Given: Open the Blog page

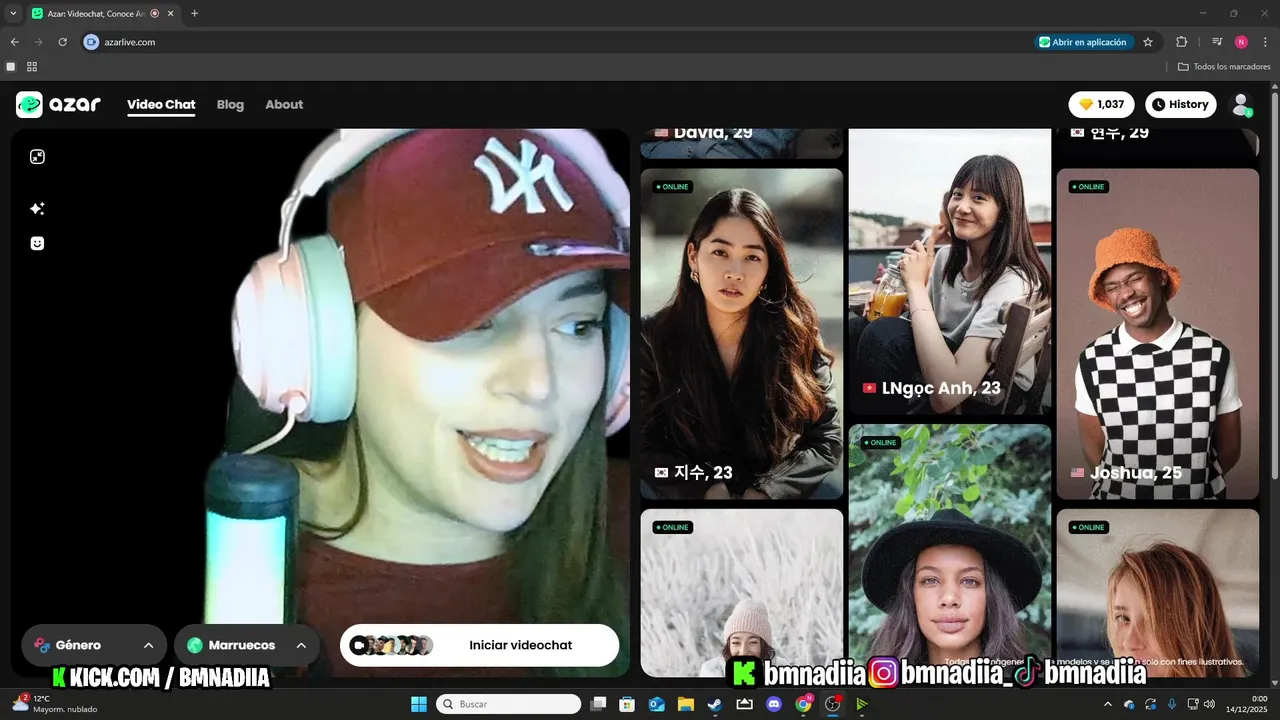Looking at the screenshot, I should click(x=230, y=104).
